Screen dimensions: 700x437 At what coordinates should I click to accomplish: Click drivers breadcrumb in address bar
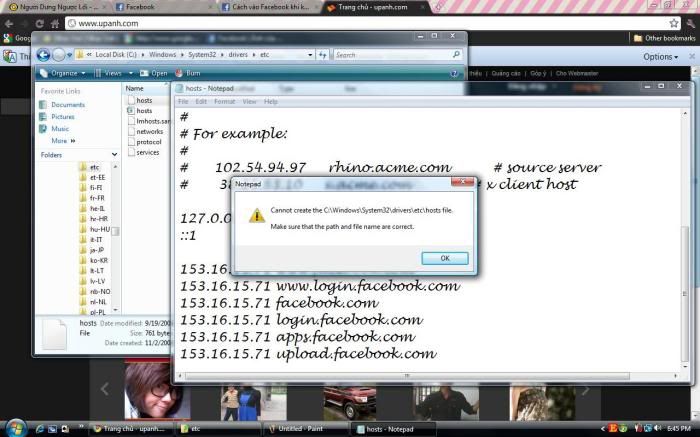pyautogui.click(x=238, y=54)
